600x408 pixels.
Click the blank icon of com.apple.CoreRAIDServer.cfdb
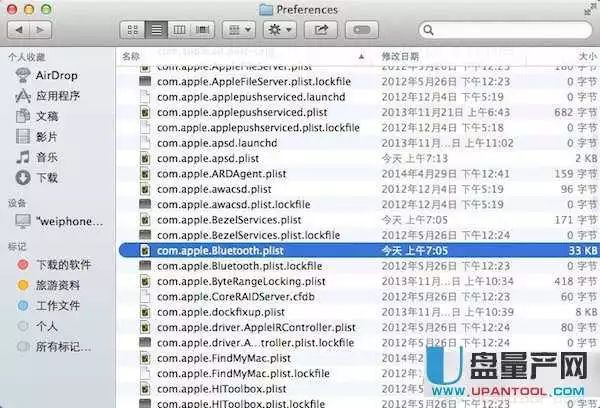[x=145, y=297]
